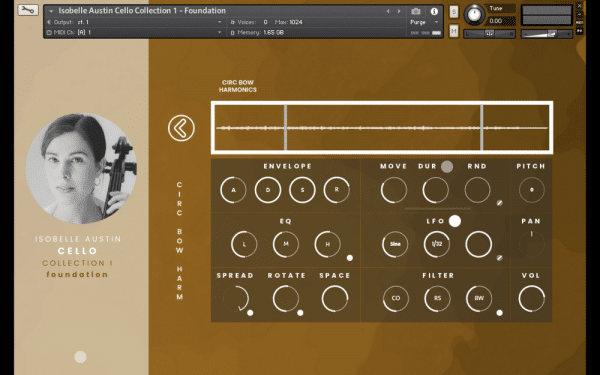Viewport: 600px width, 375px height.
Task: Adjust the header volume slider
Action: [x=546, y=34]
